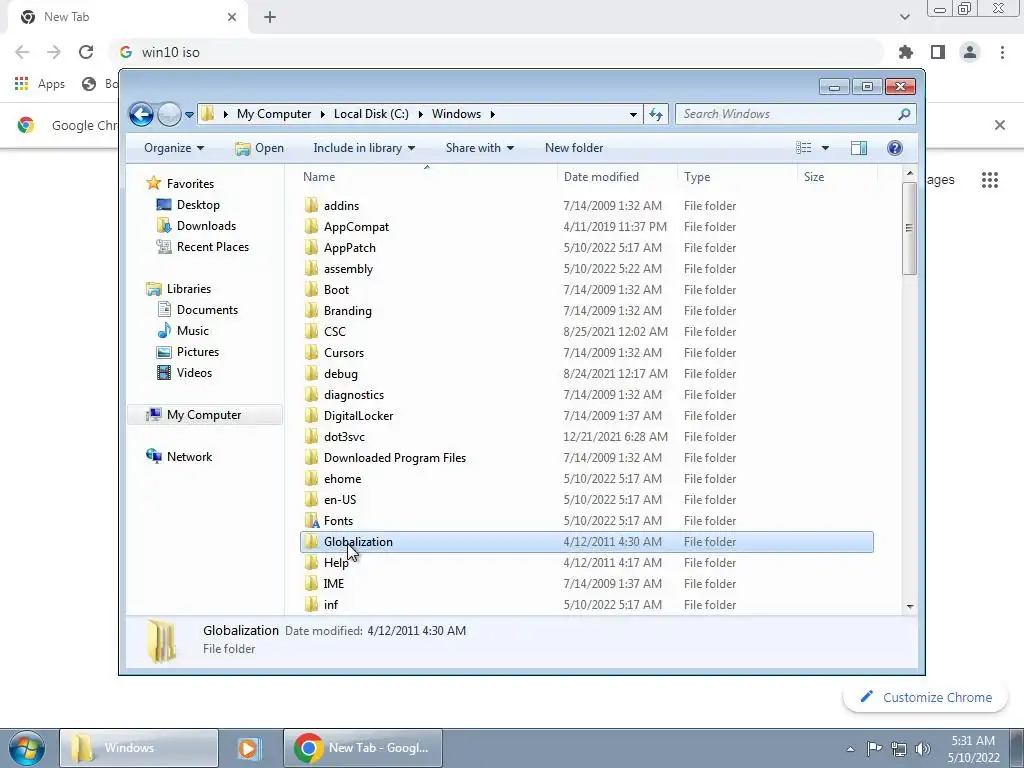Select the CSC folder icon

[312, 332]
